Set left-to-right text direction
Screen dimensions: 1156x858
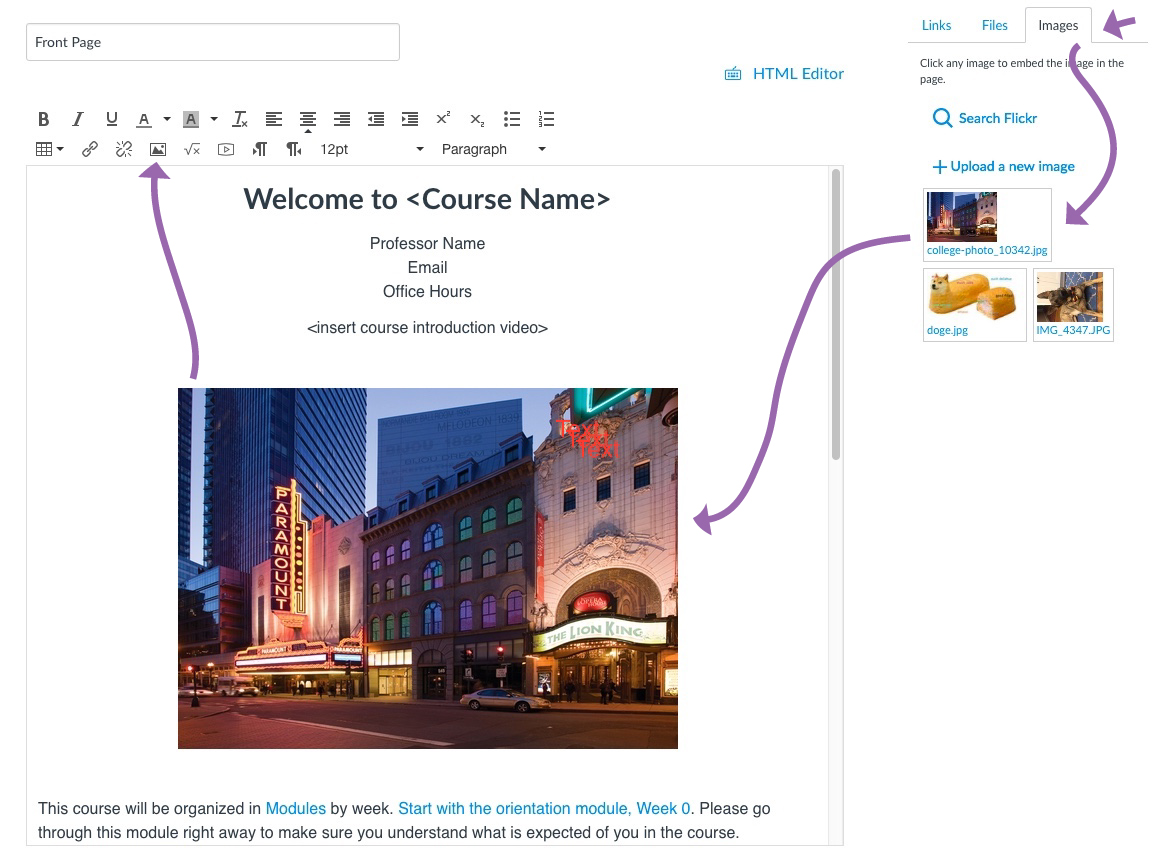(x=260, y=149)
